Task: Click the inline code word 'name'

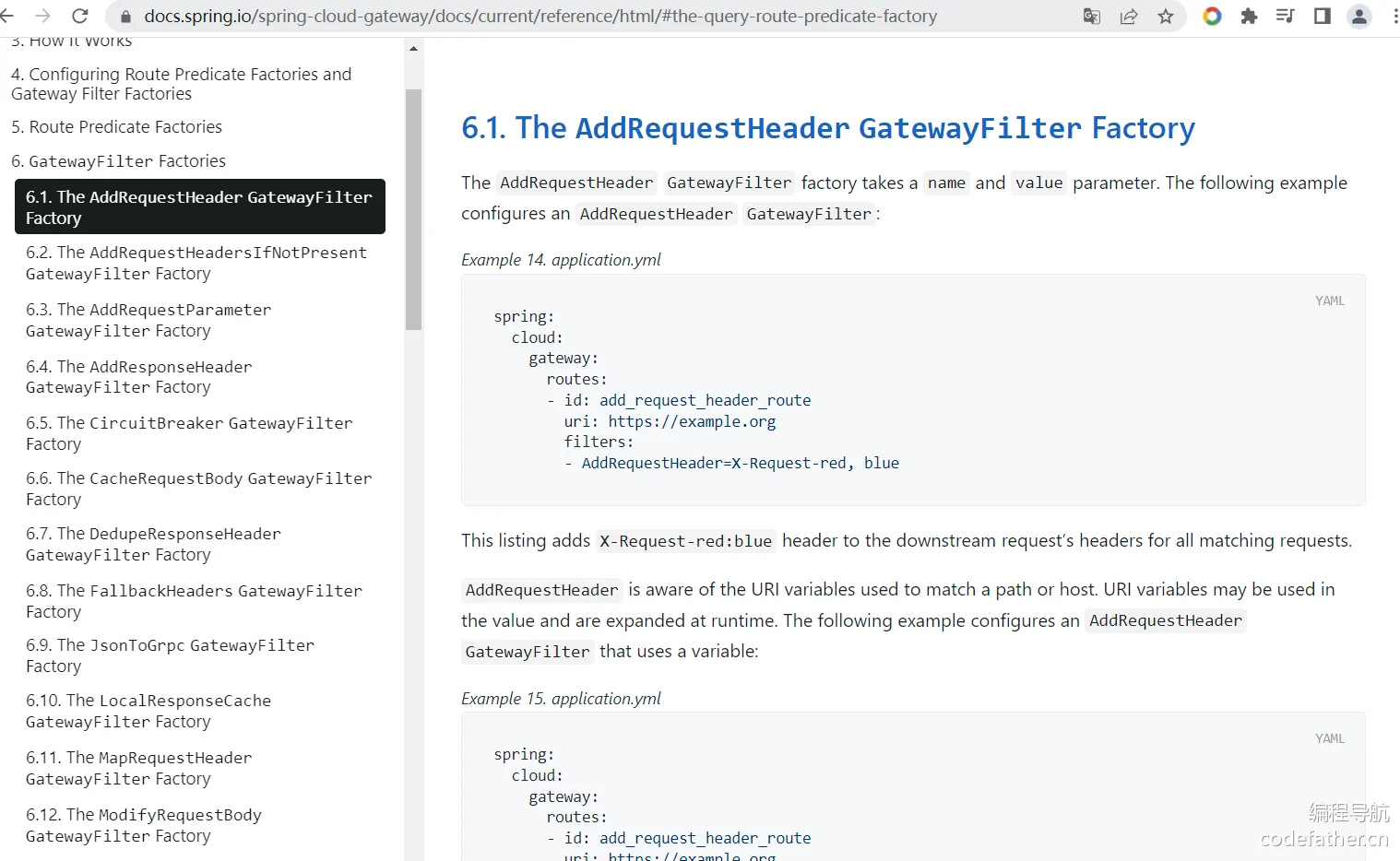Action: tap(946, 183)
